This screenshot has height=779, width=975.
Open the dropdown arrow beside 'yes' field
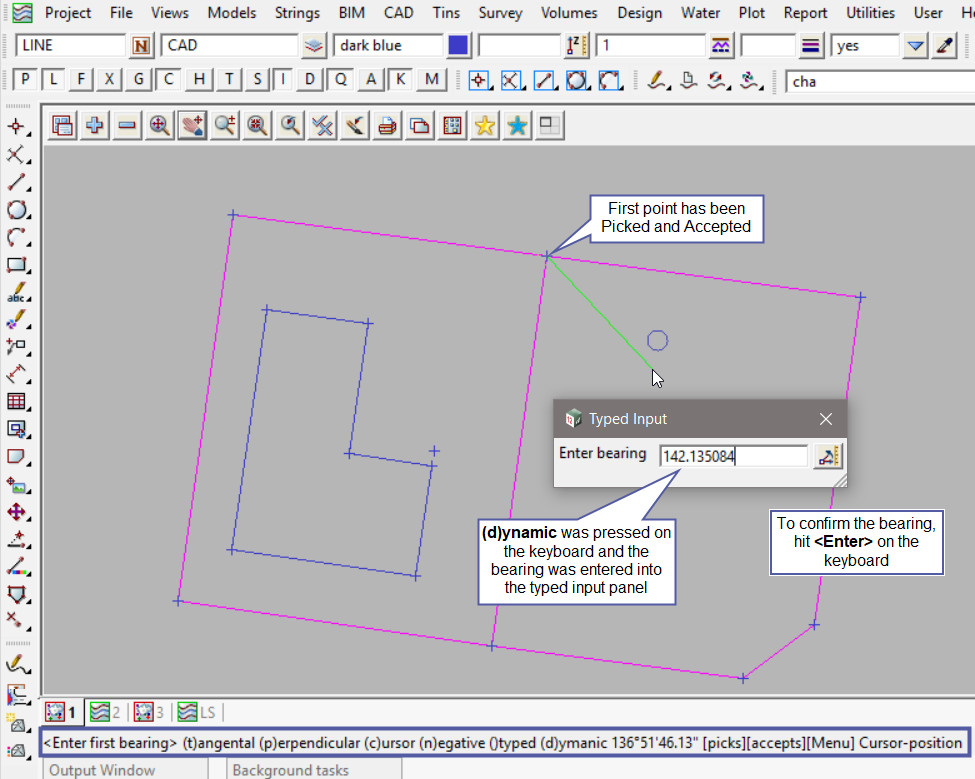tap(915, 46)
